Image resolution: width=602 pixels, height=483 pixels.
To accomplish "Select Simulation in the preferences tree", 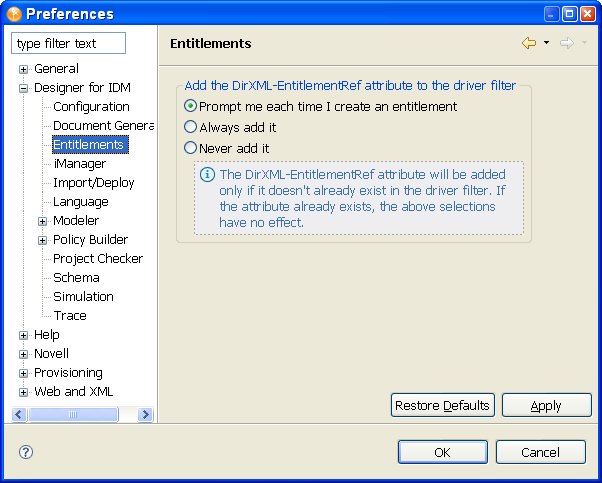I will point(83,297).
